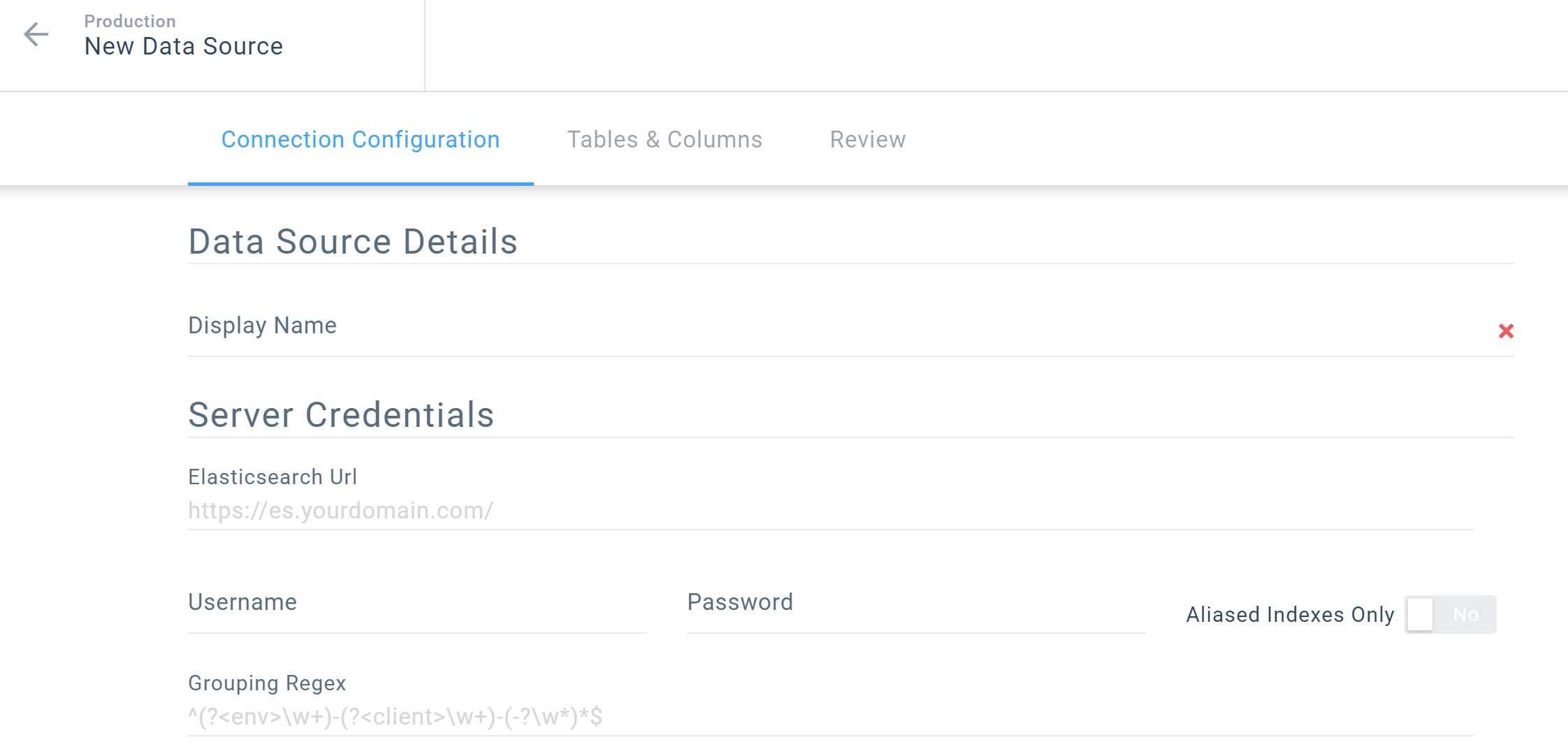1568x756 pixels.
Task: Switch to the Tables & Columns tab
Action: click(665, 140)
